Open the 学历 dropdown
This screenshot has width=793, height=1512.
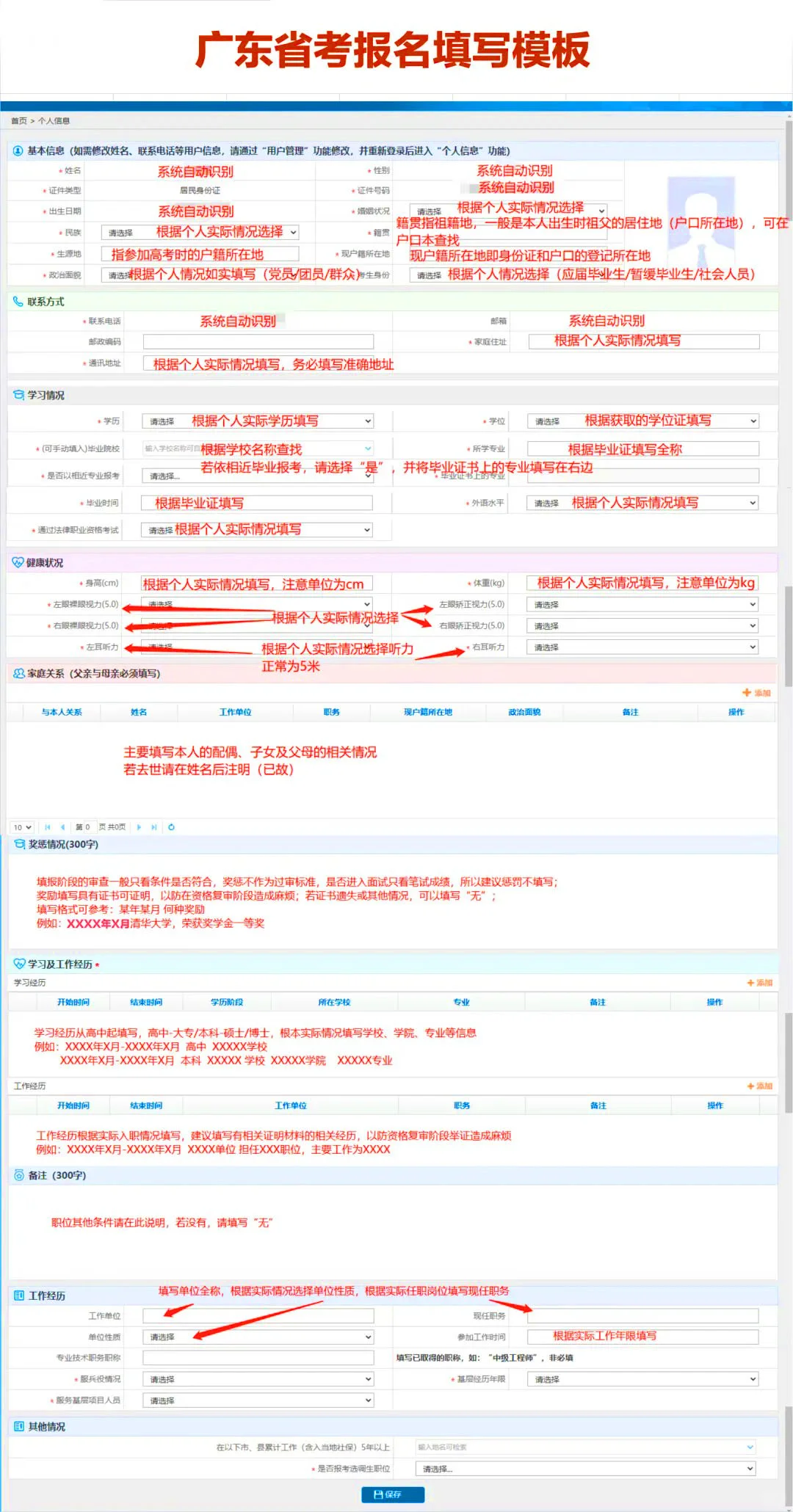[258, 421]
